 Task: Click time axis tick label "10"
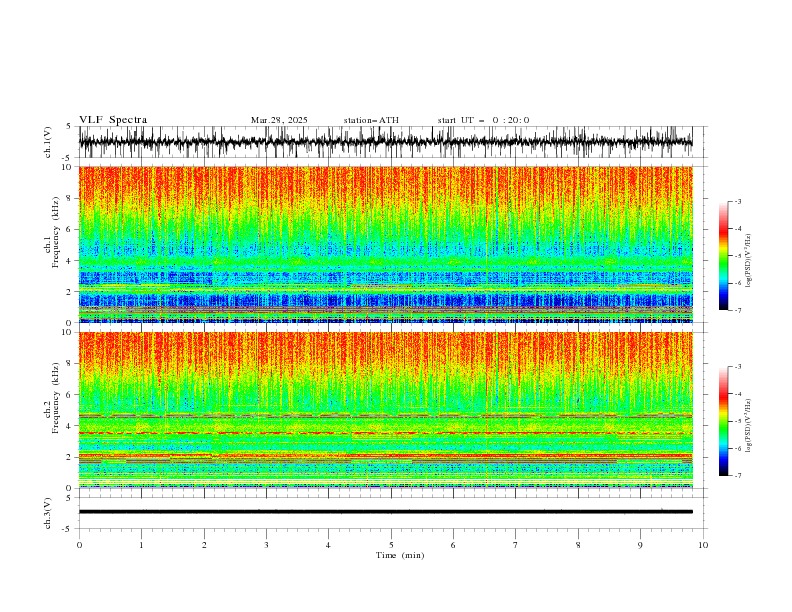(x=703, y=545)
